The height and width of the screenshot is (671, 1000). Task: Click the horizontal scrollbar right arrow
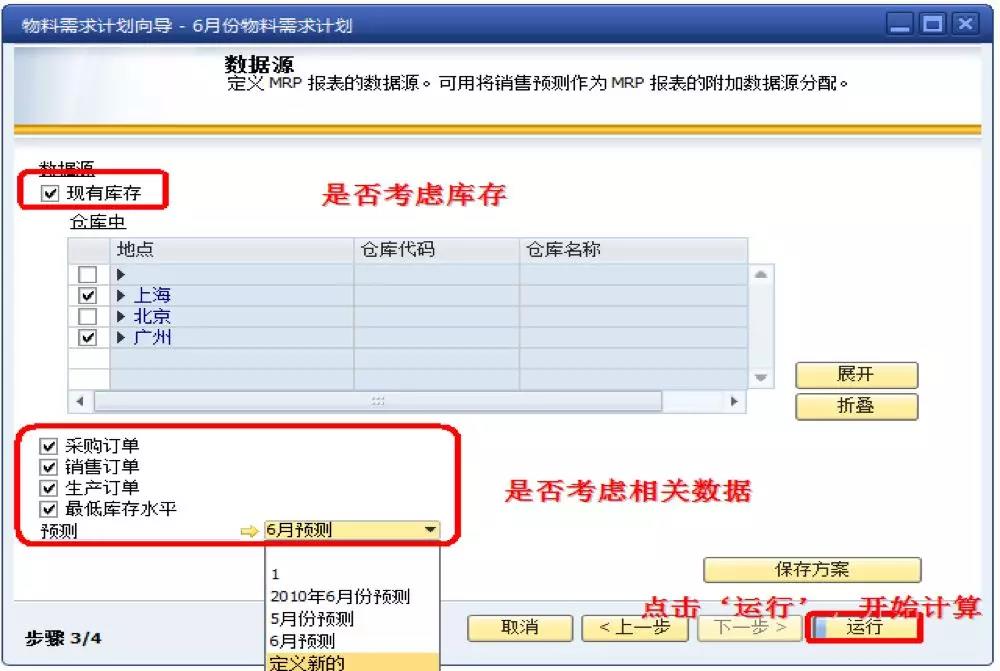tap(735, 401)
